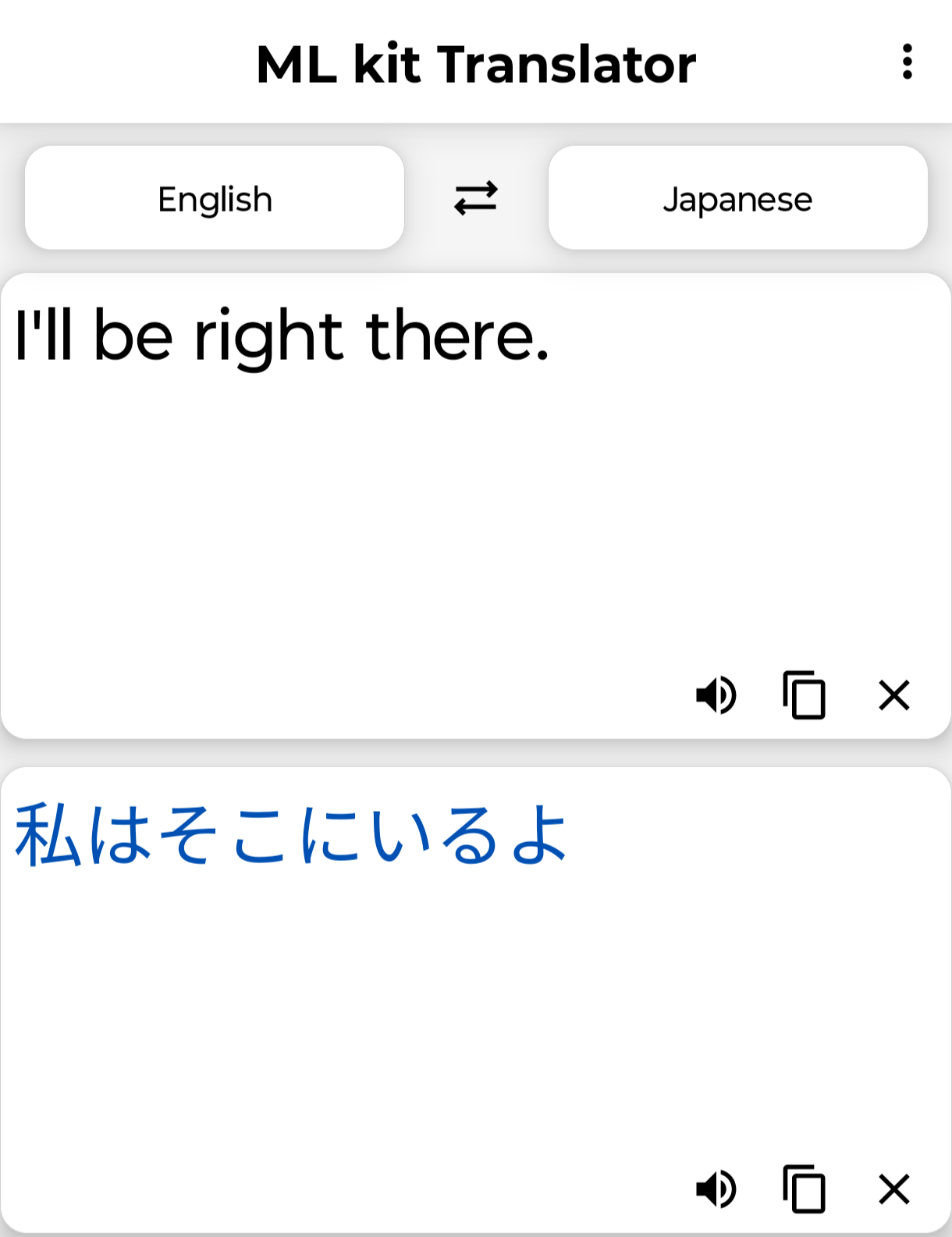
Task: Copy the Japanese translation to clipboard
Action: coord(804,1189)
